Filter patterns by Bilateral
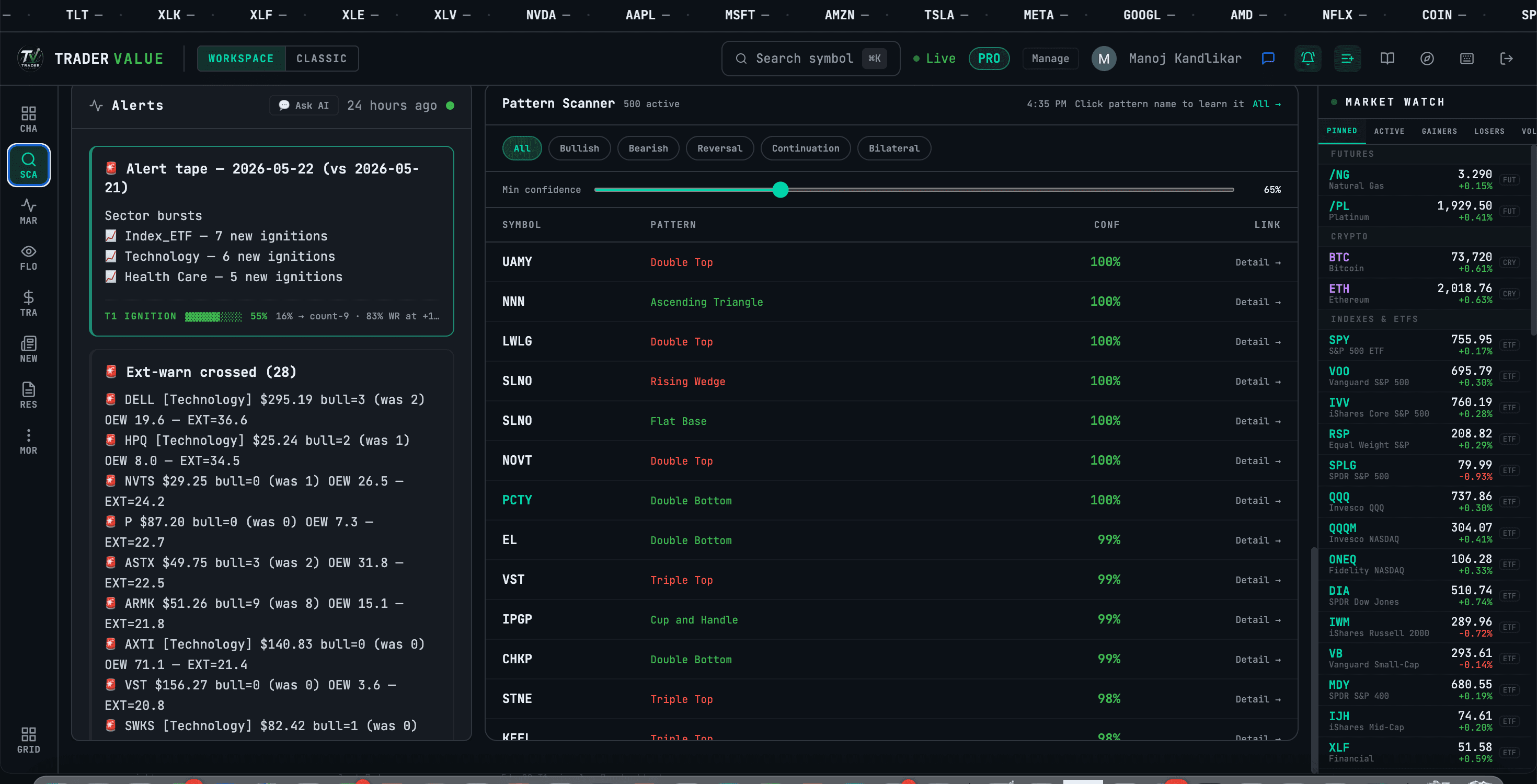The image size is (1537, 784). click(x=894, y=148)
